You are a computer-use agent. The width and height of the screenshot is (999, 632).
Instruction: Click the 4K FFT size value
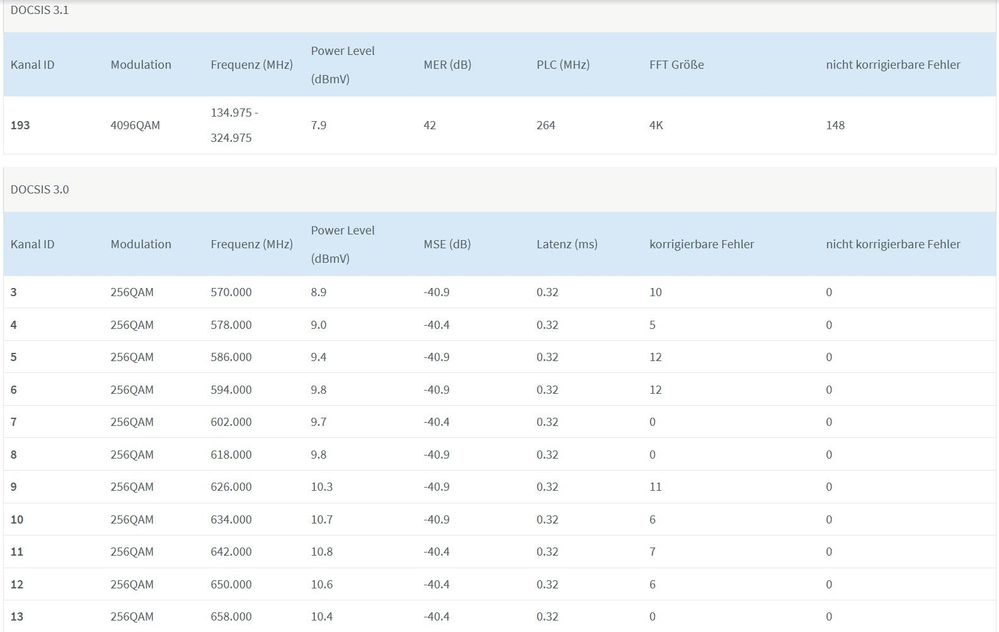point(657,125)
